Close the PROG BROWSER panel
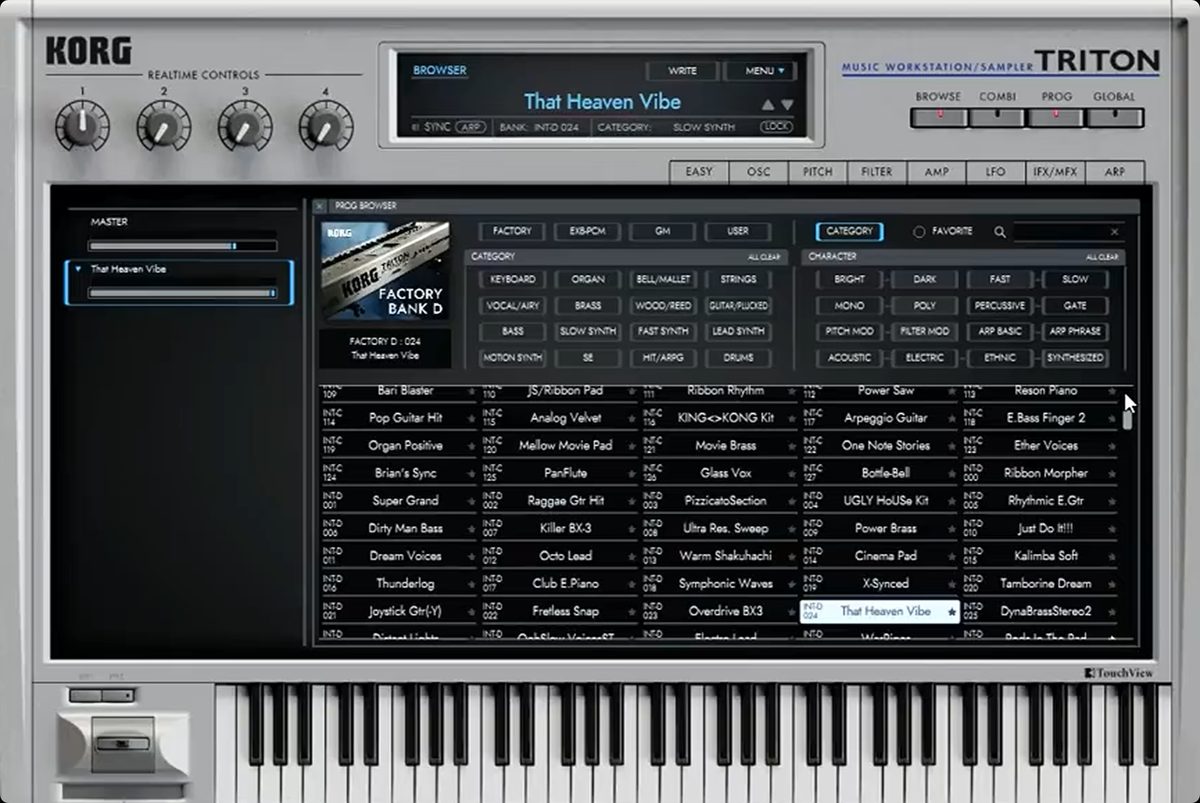Viewport: 1200px width, 803px height. tap(320, 206)
